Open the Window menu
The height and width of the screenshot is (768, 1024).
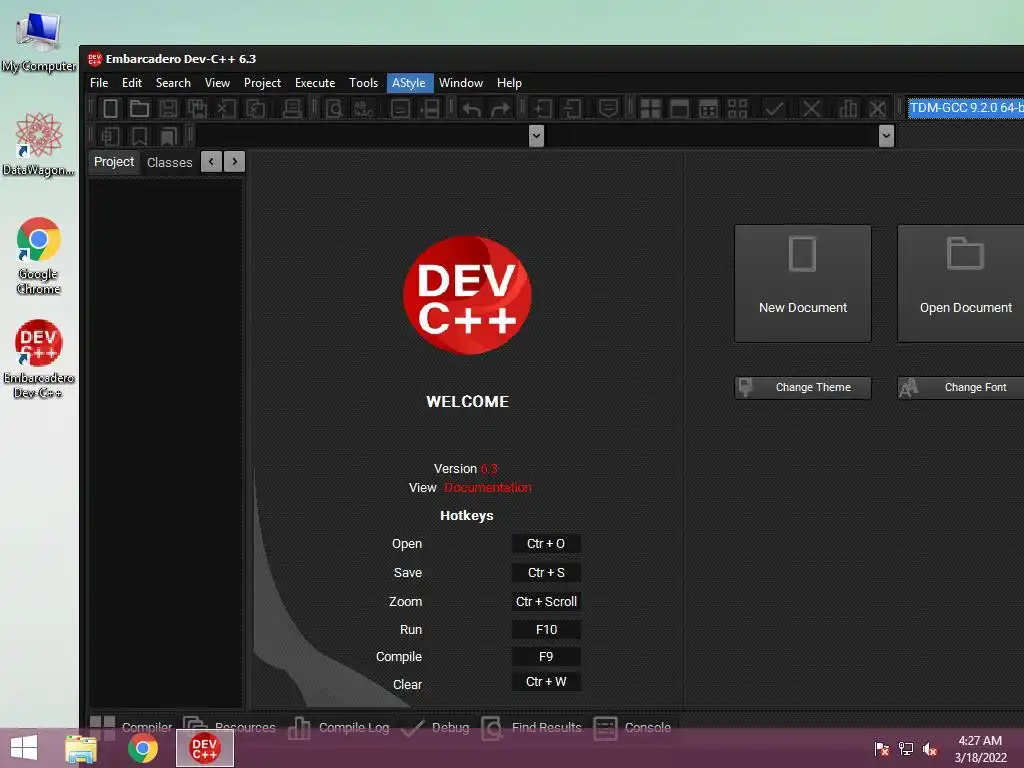click(461, 83)
